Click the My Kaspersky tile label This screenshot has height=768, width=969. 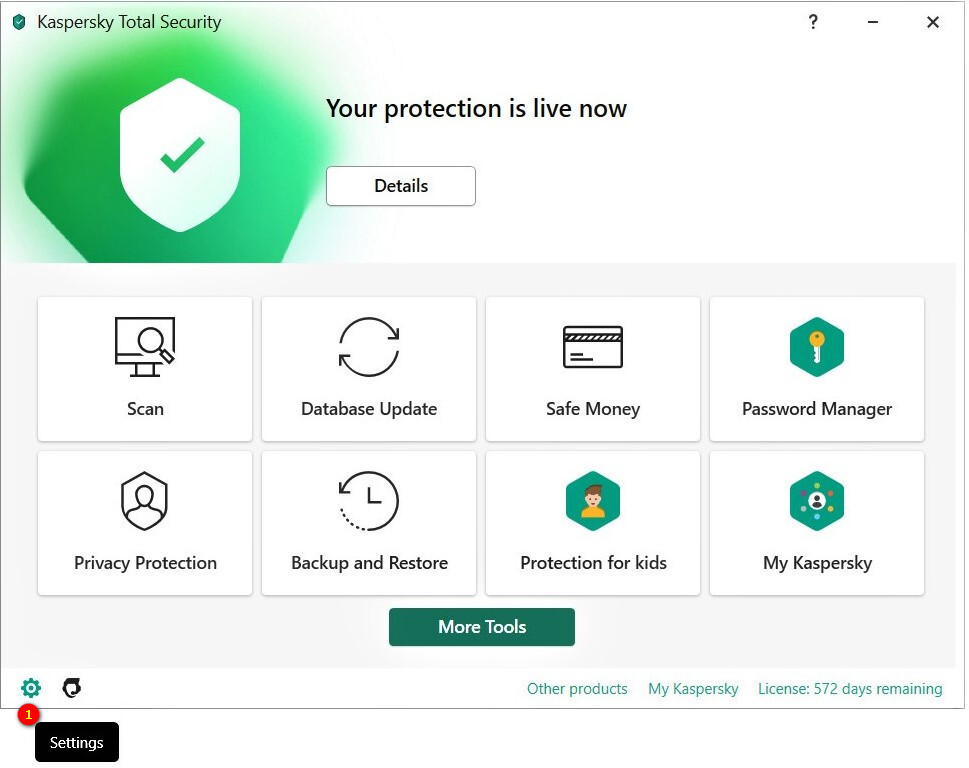coord(818,563)
